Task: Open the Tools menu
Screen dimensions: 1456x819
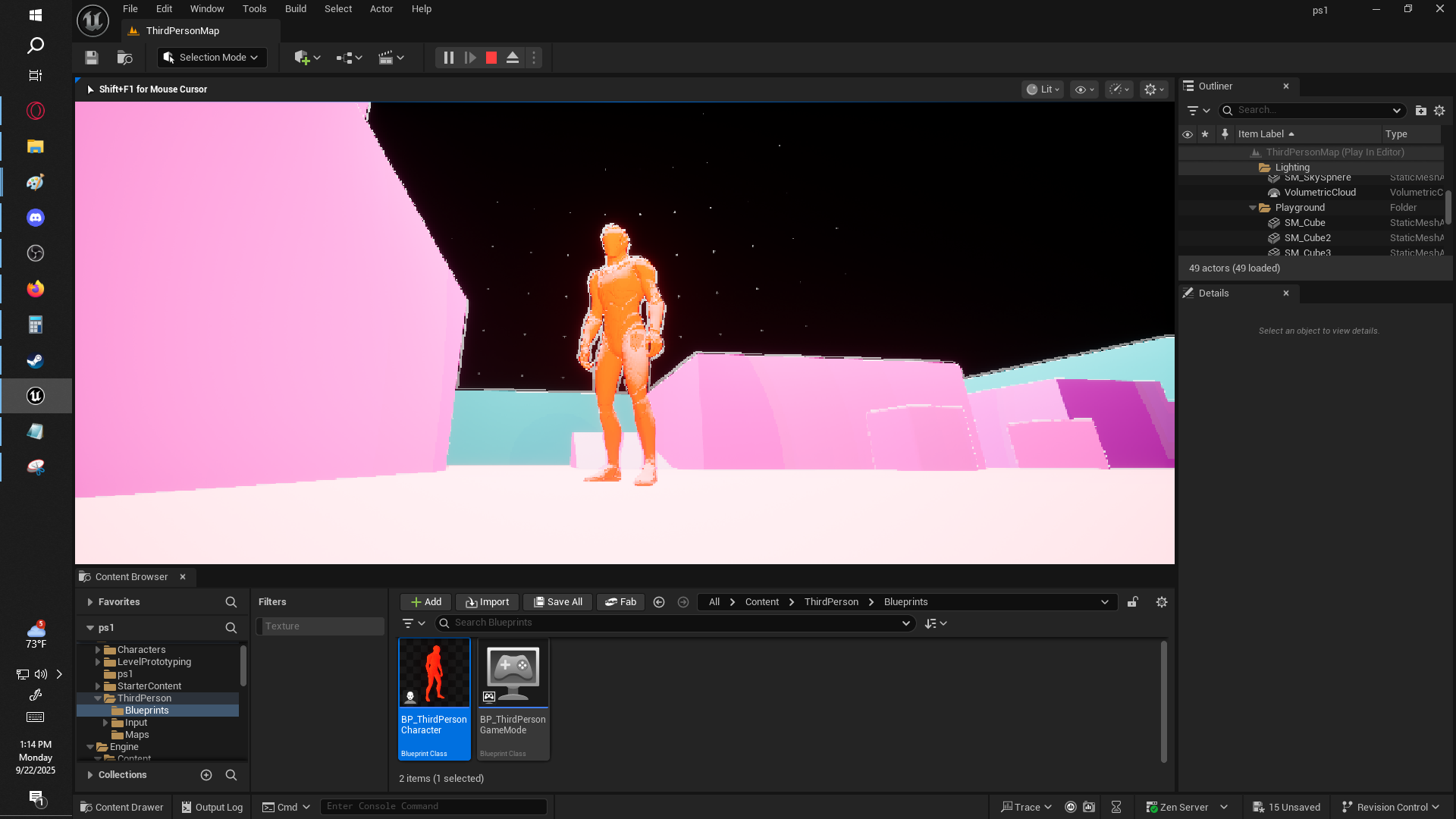Action: (254, 9)
